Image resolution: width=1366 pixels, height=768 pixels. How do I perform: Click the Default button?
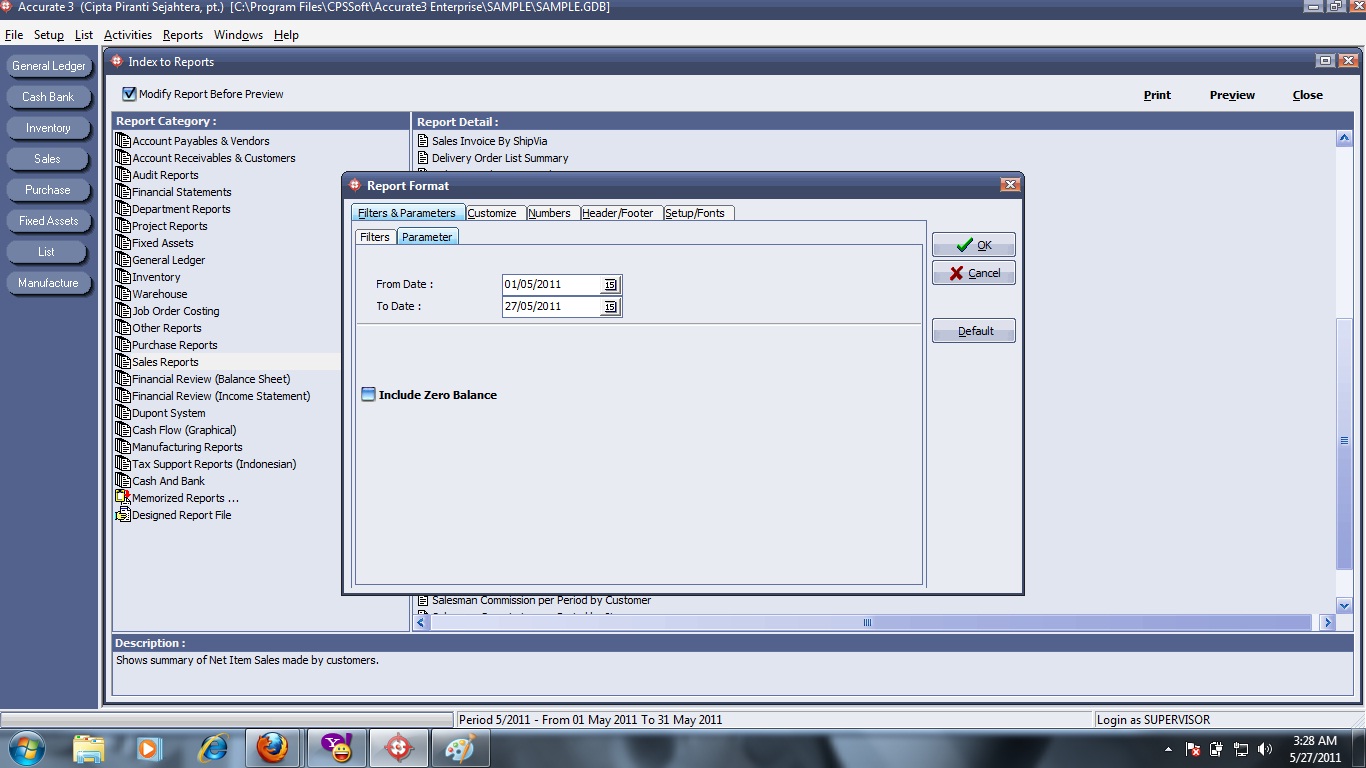pyautogui.click(x=972, y=330)
